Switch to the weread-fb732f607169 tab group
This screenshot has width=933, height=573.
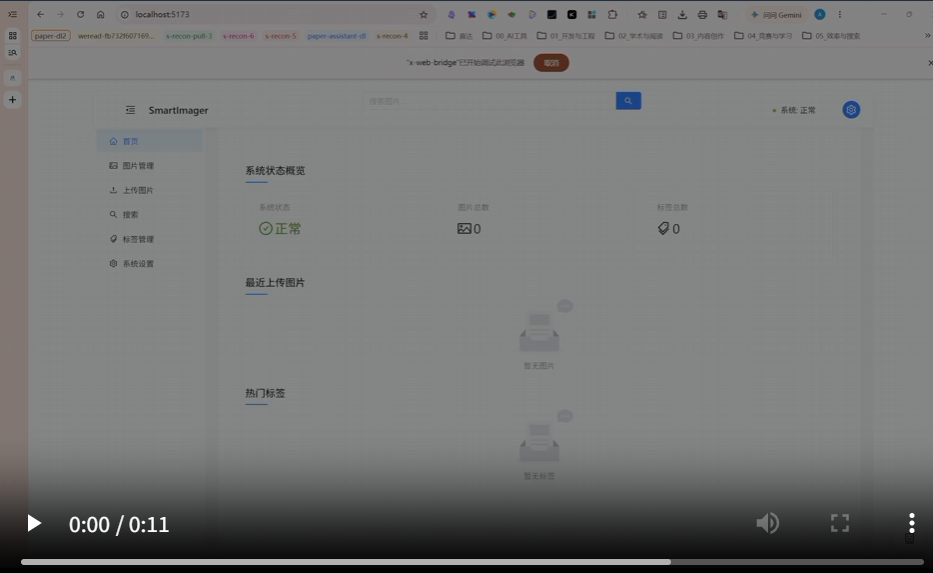point(115,36)
